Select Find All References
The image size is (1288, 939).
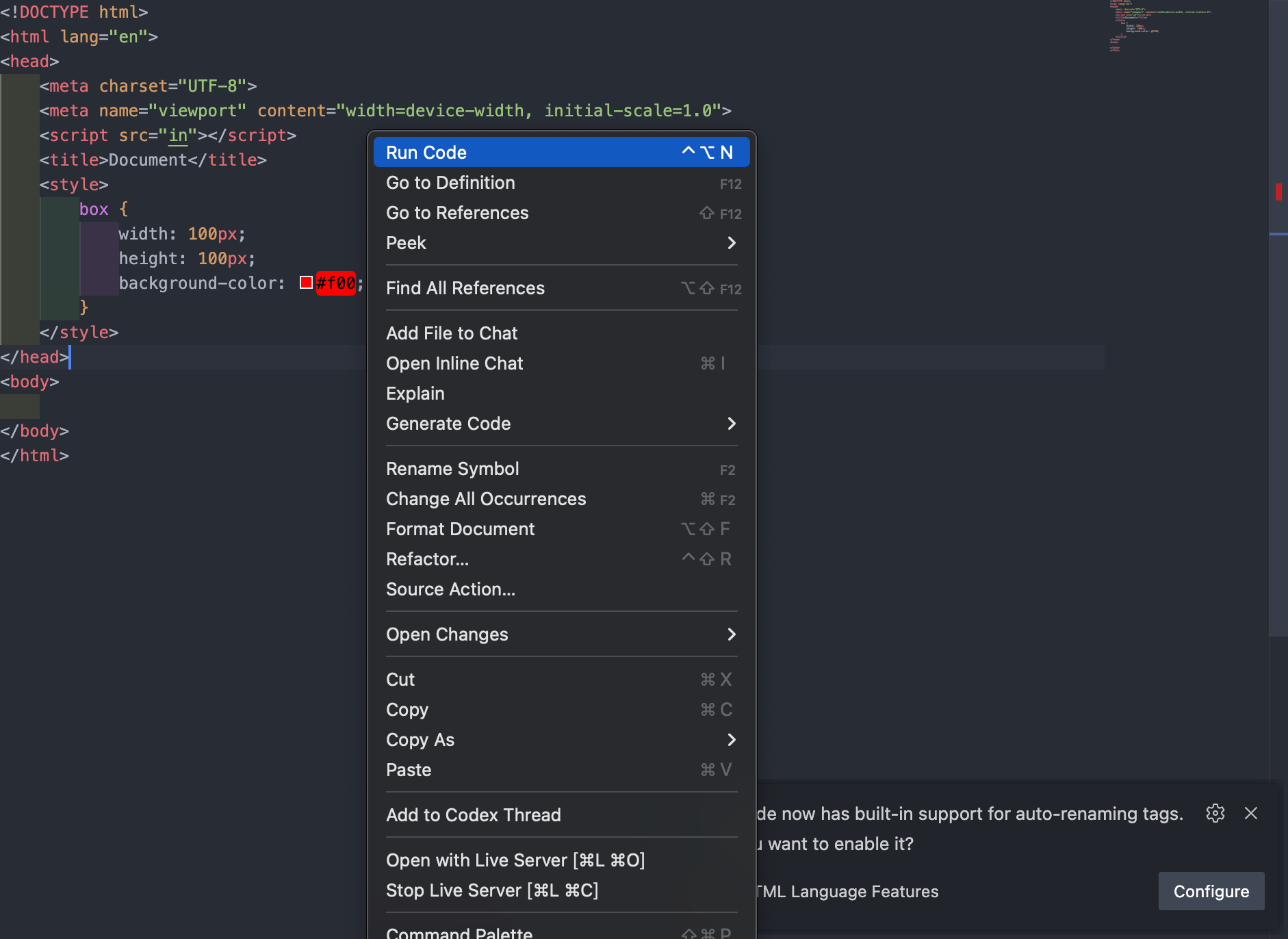(561, 288)
